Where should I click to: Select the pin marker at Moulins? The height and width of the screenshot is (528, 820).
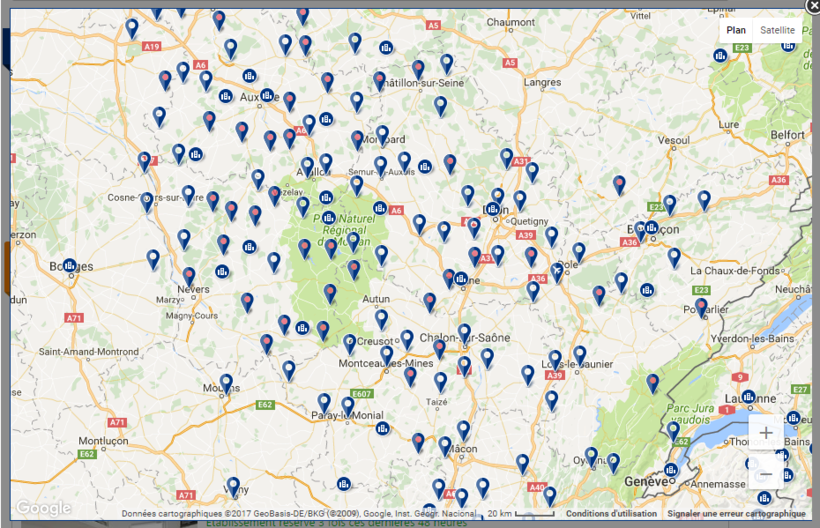(227, 382)
